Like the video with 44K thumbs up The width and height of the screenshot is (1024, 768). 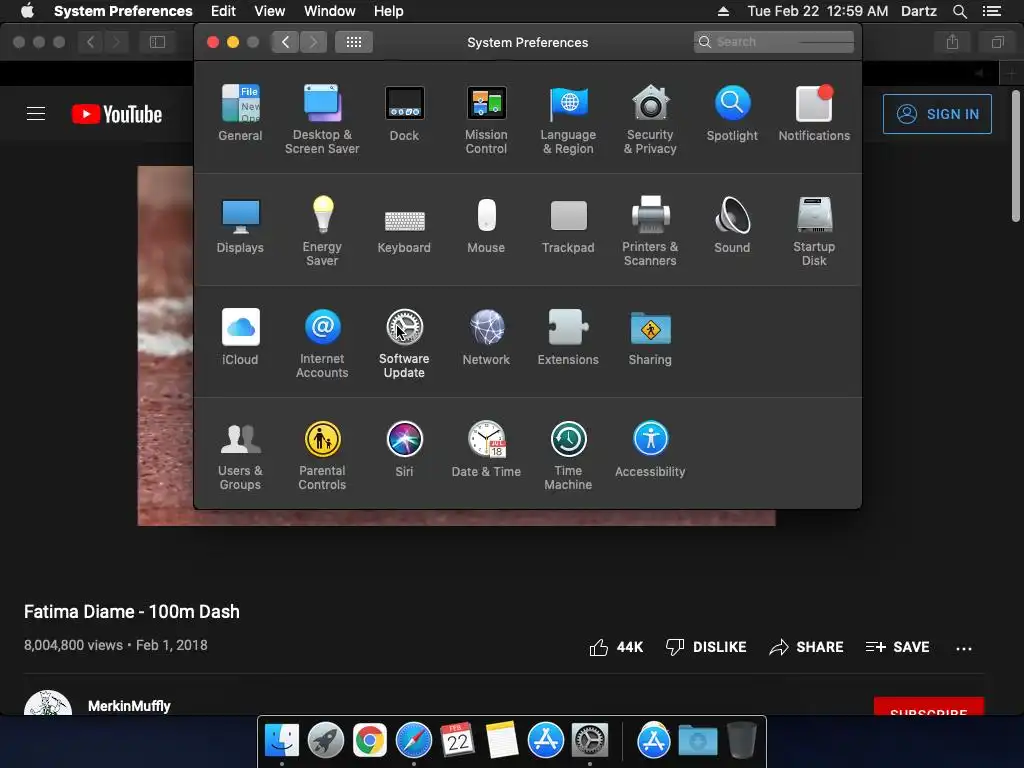click(x=616, y=647)
